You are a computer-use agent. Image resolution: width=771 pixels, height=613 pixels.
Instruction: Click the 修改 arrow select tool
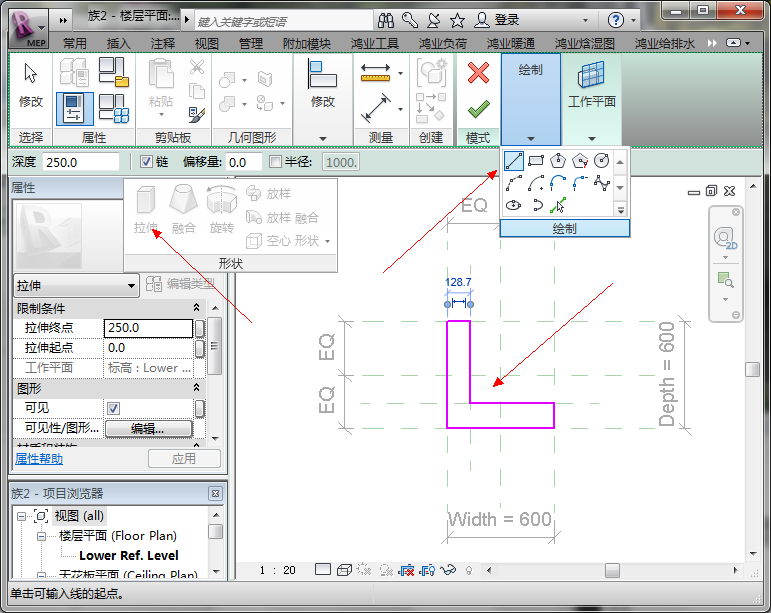click(x=31, y=84)
